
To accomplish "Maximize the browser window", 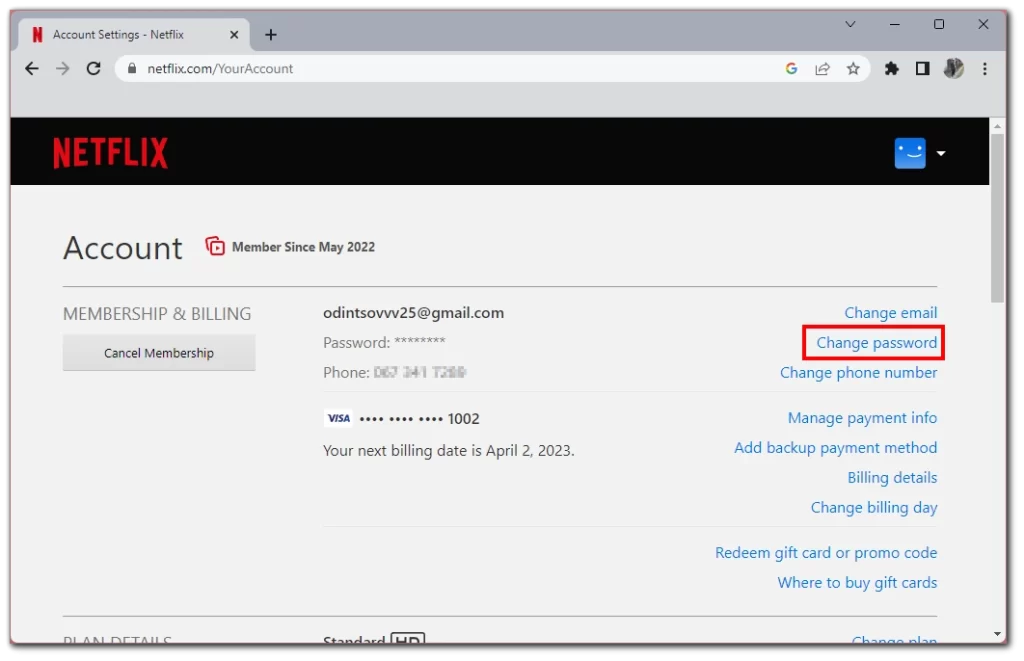I will [938, 24].
